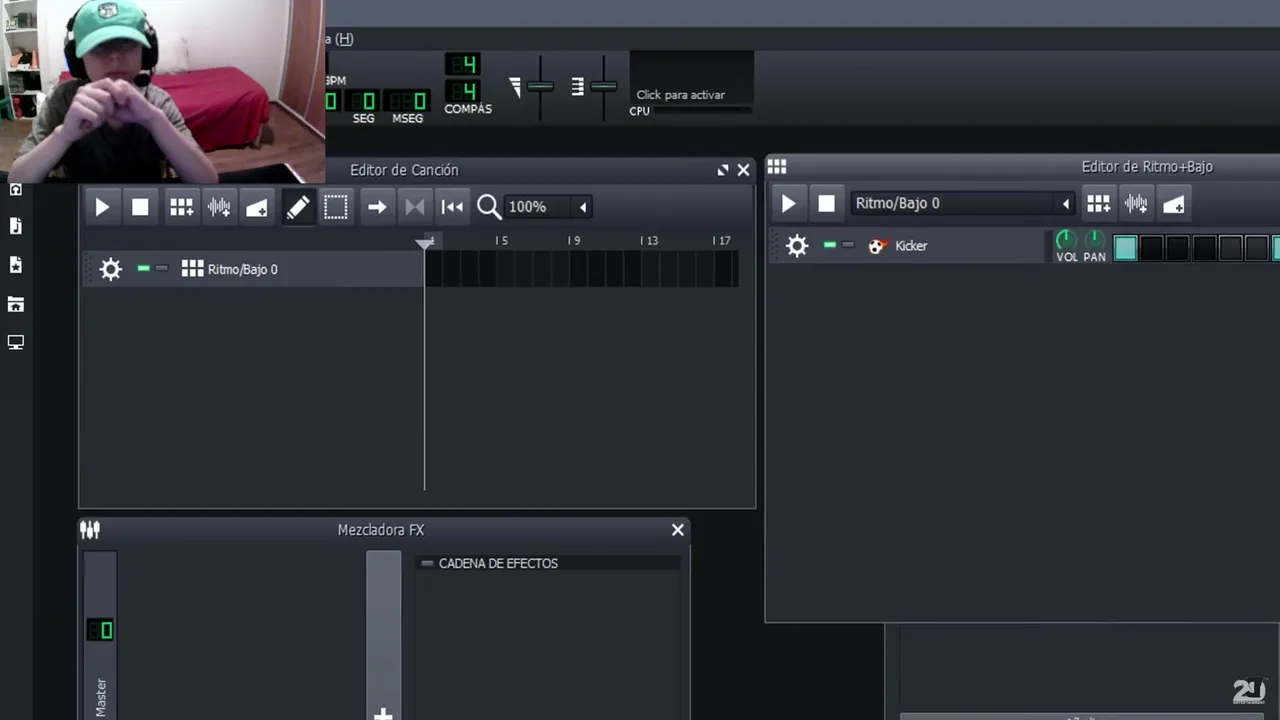Stop playback in the Editor de Canción
Viewport: 1280px width, 720px height.
click(x=140, y=207)
